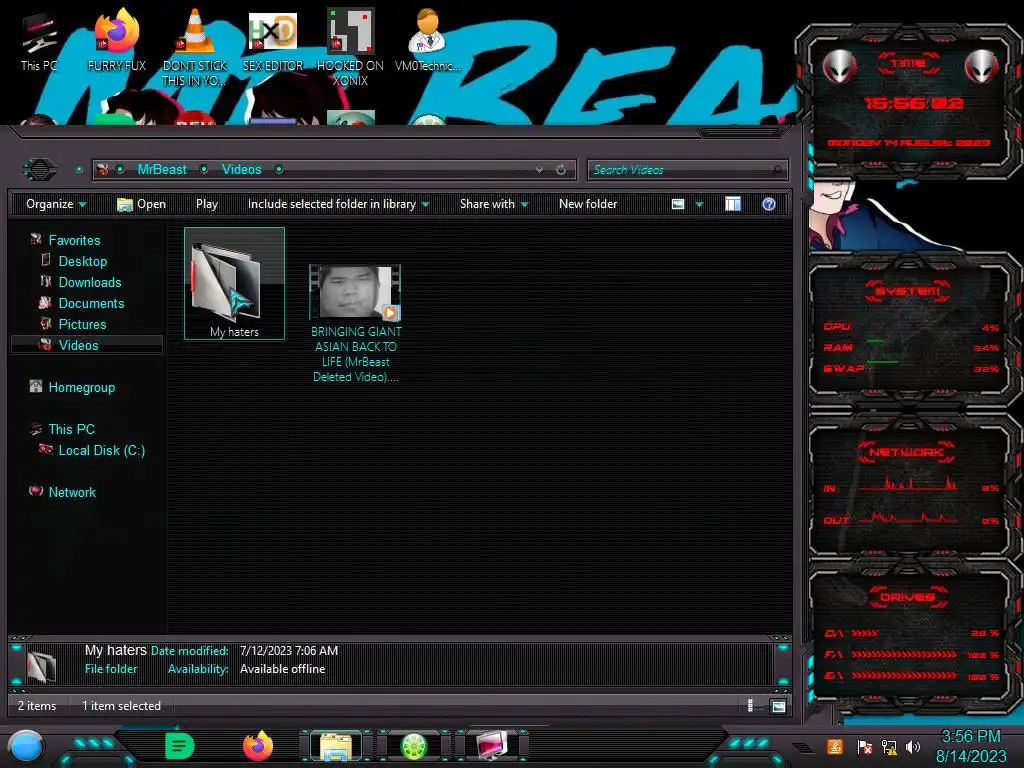The width and height of the screenshot is (1024, 768).
Task: Open Homegroup in navigation pane
Action: [x=82, y=387]
